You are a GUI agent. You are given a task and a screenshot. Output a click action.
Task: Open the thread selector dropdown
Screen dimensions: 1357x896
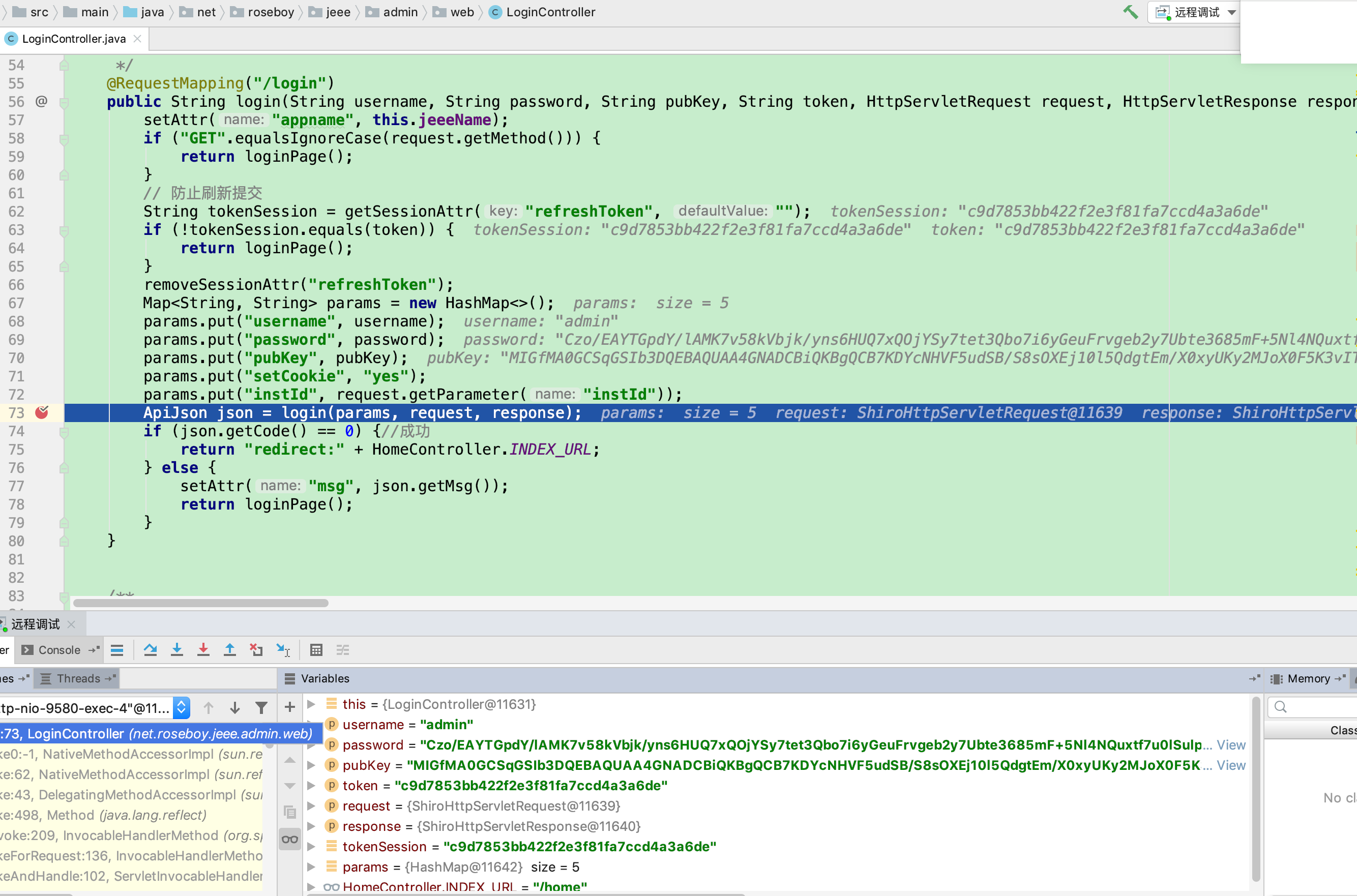pyautogui.click(x=181, y=708)
